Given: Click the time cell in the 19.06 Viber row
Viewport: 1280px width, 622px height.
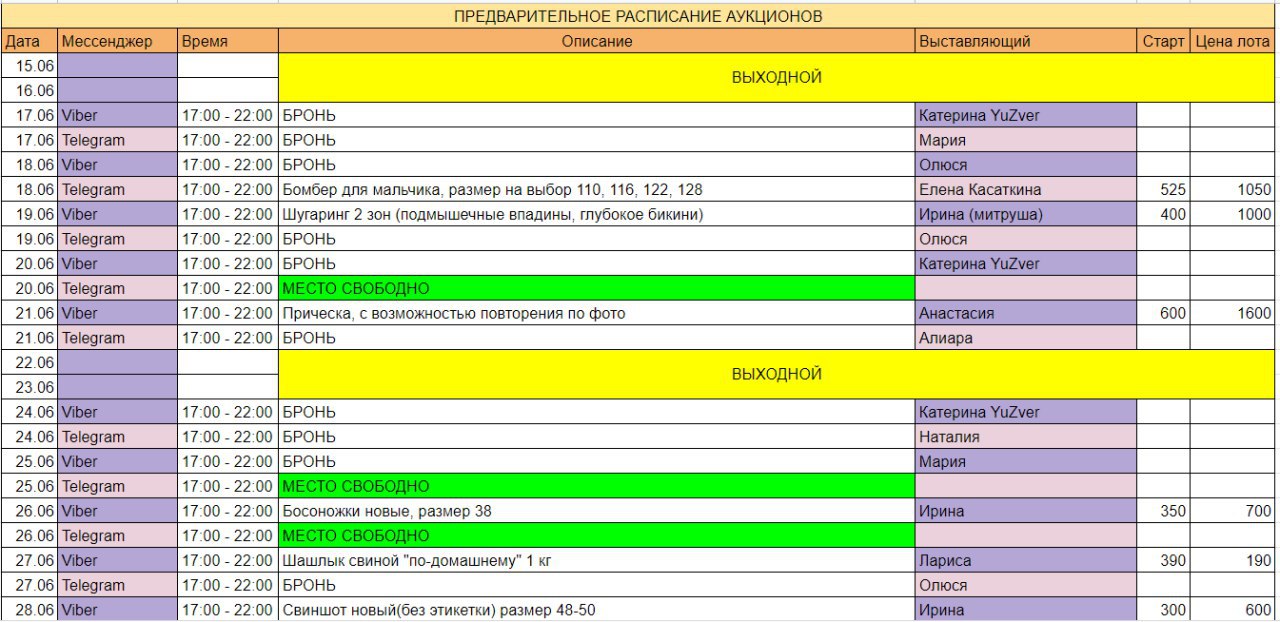Looking at the screenshot, I should (228, 214).
